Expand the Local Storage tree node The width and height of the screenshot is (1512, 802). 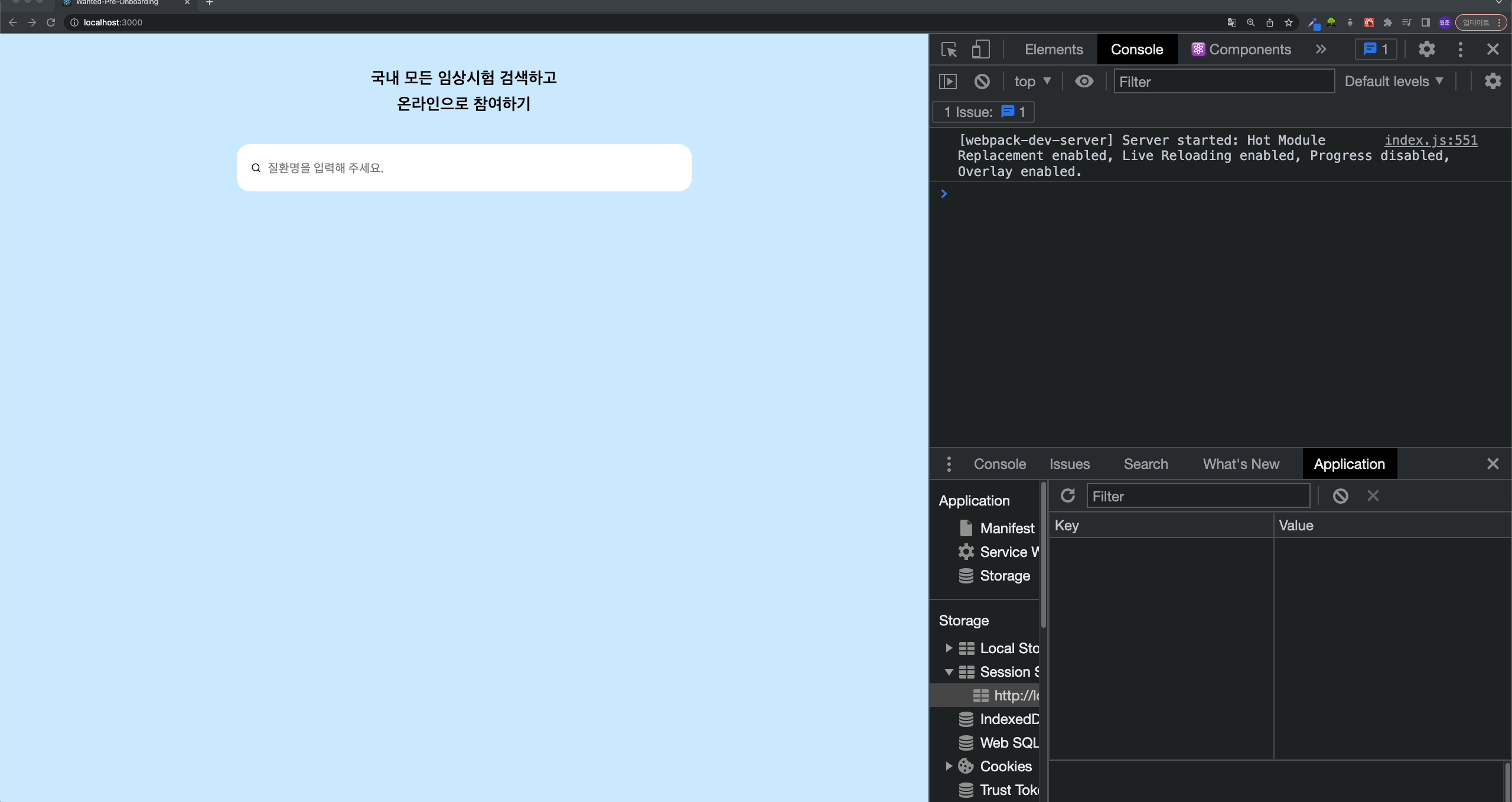[949, 648]
